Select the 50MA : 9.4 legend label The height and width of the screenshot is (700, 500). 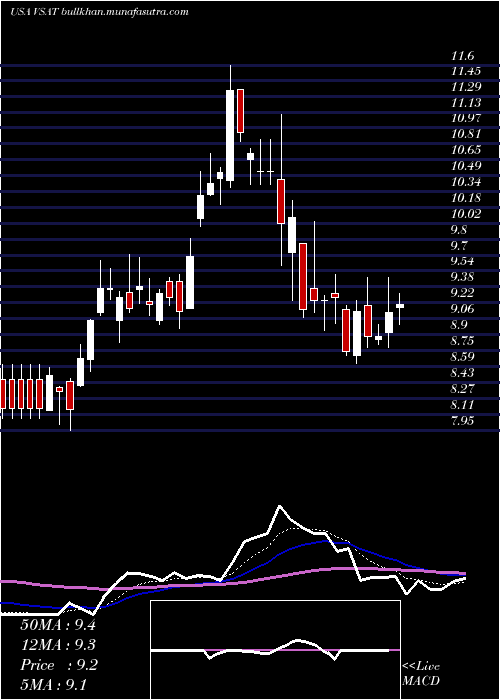[x=58, y=624]
